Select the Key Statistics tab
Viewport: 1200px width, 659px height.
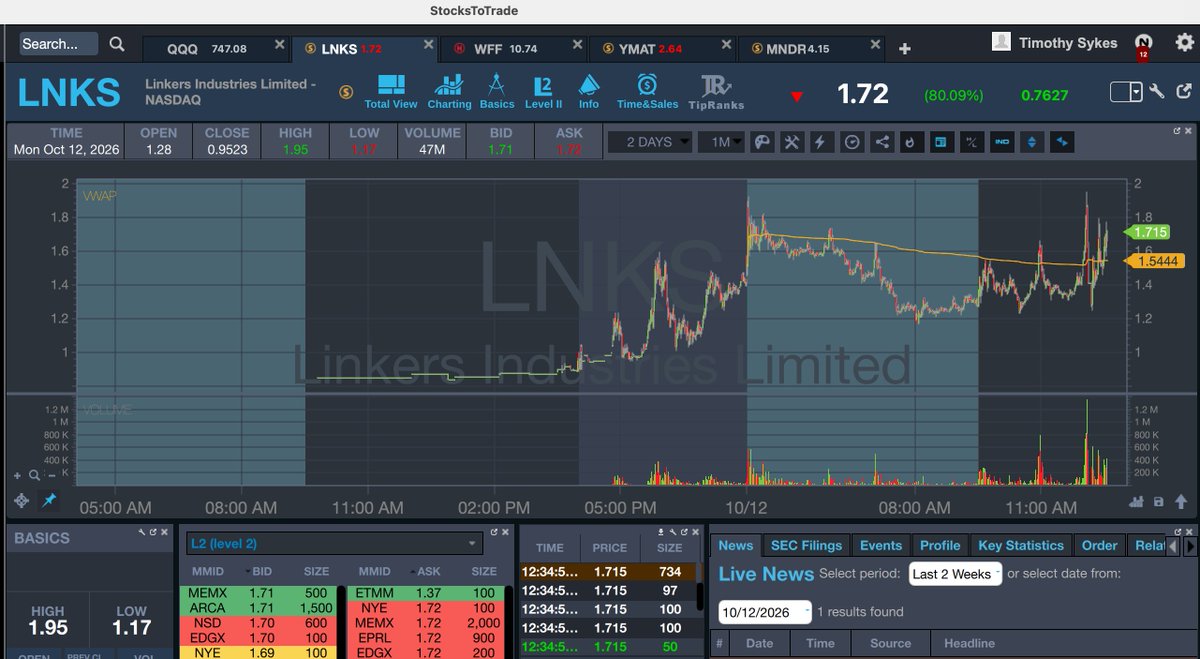point(1021,545)
